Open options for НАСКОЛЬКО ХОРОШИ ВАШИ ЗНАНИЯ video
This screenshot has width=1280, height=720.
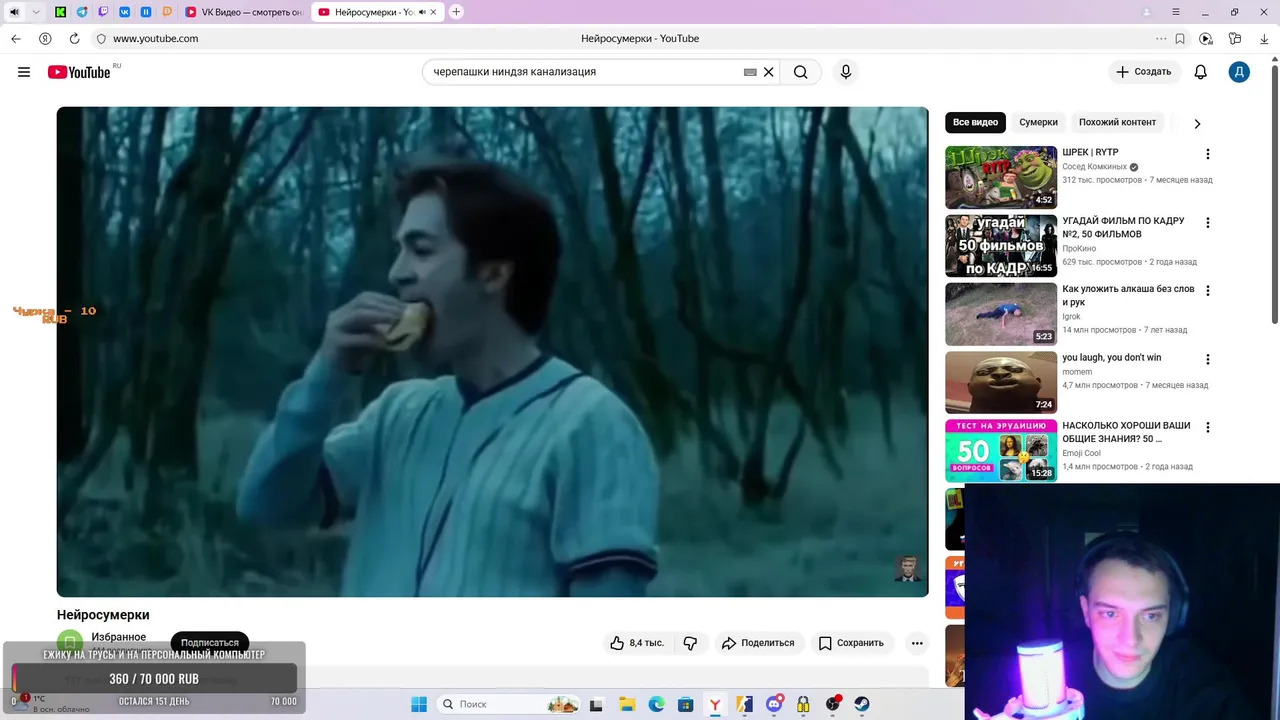[1207, 427]
